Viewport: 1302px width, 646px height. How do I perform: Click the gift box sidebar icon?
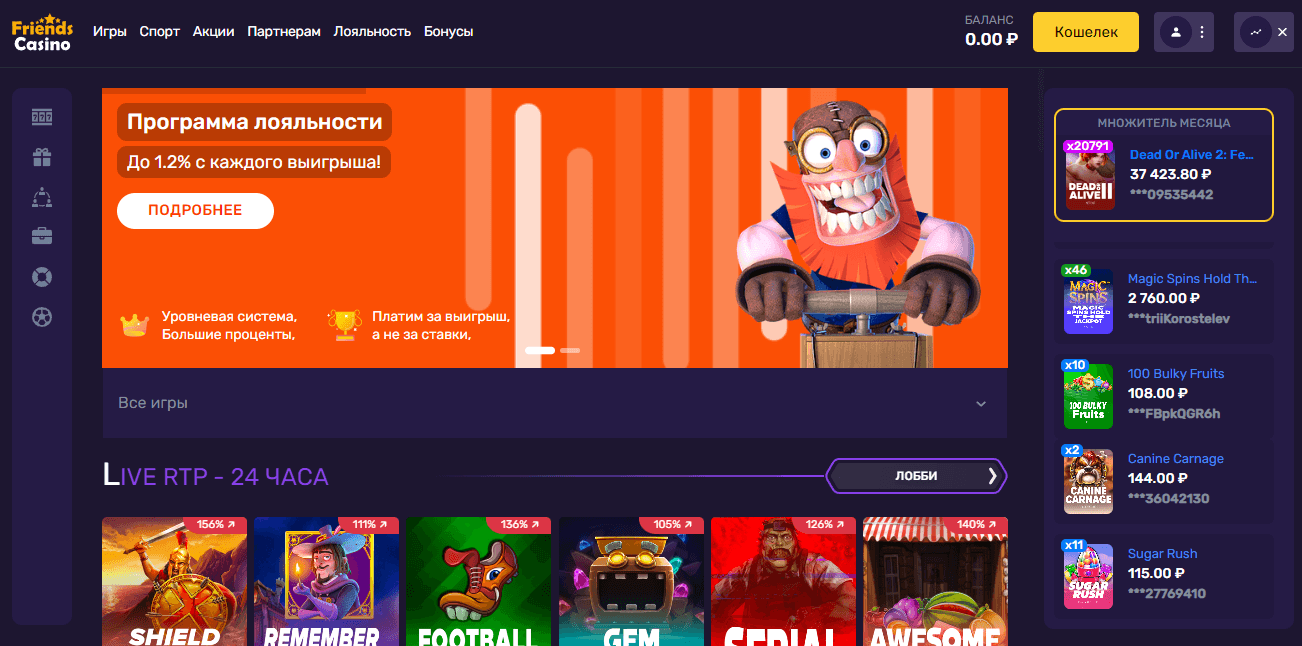coord(42,157)
